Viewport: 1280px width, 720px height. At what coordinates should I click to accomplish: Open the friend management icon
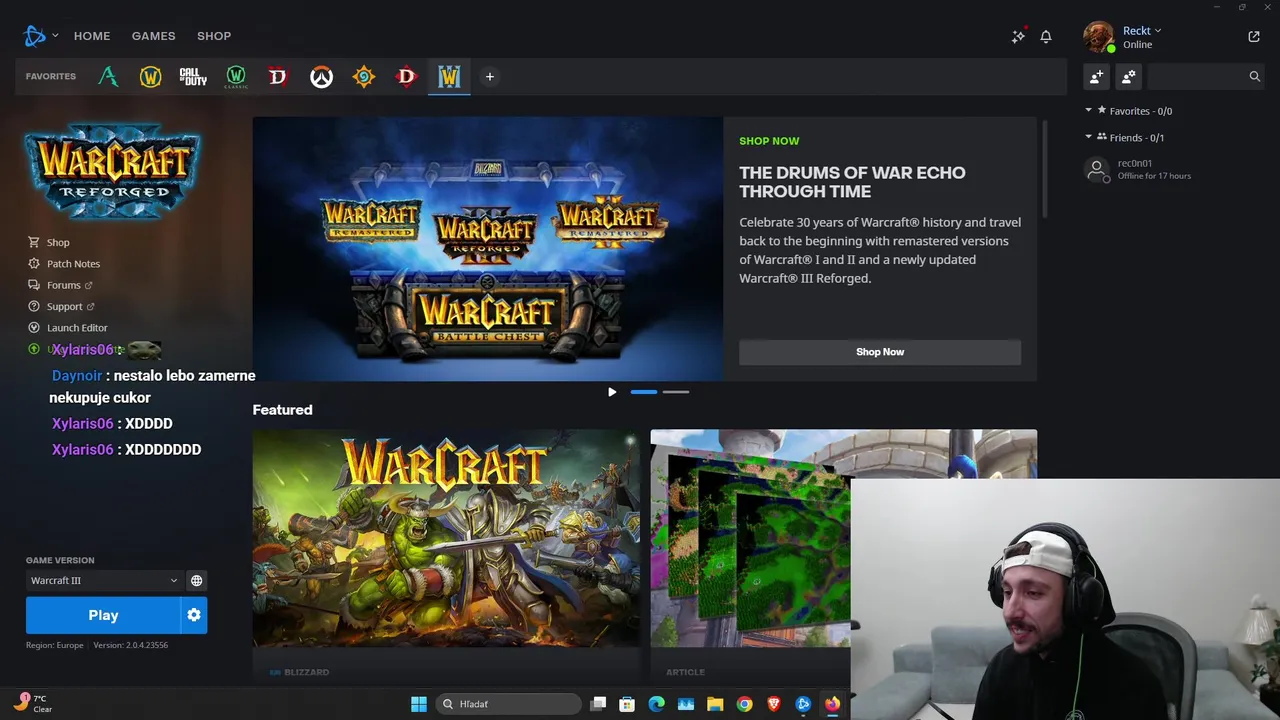1129,76
